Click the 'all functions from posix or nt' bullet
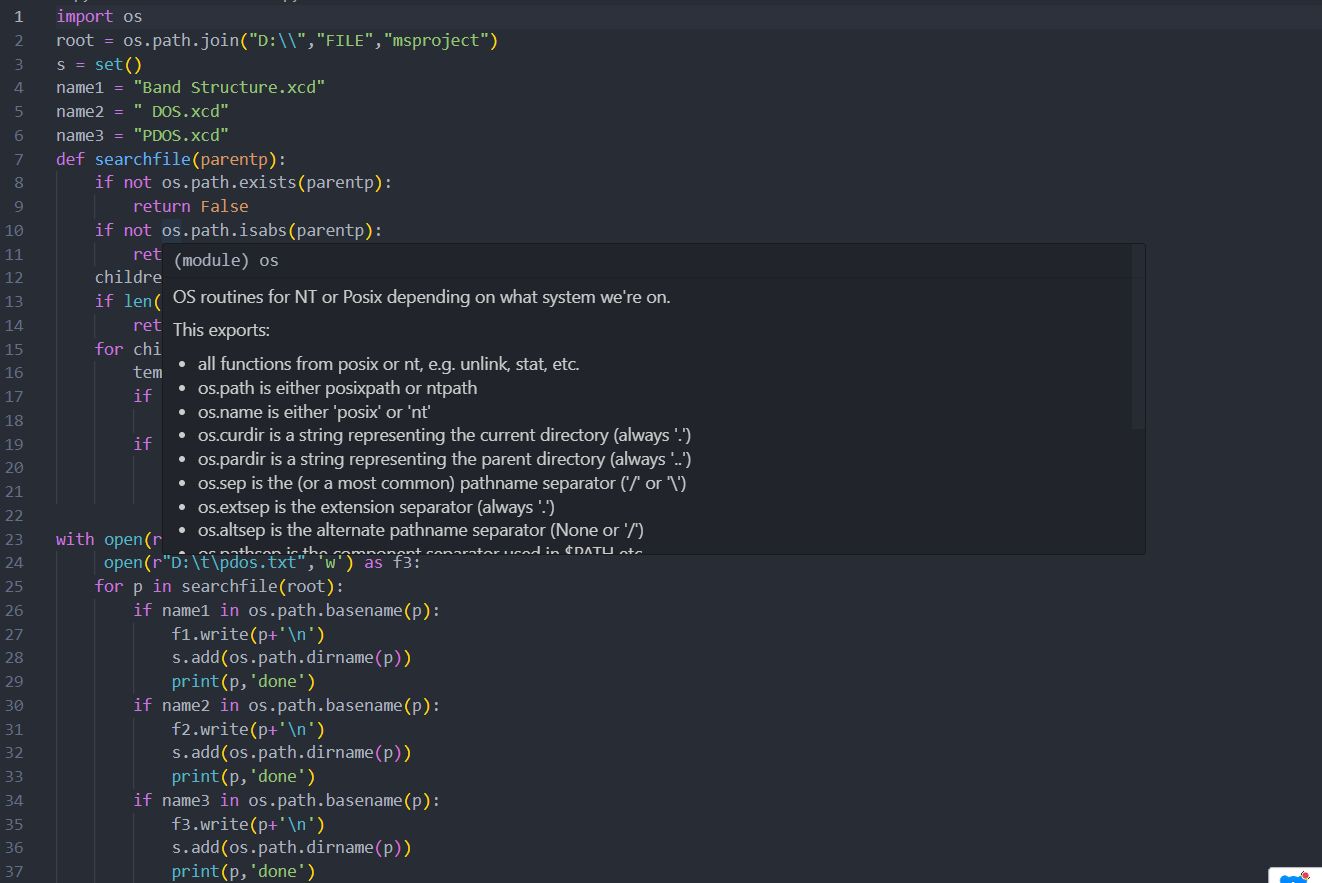1322x883 pixels. coord(388,364)
